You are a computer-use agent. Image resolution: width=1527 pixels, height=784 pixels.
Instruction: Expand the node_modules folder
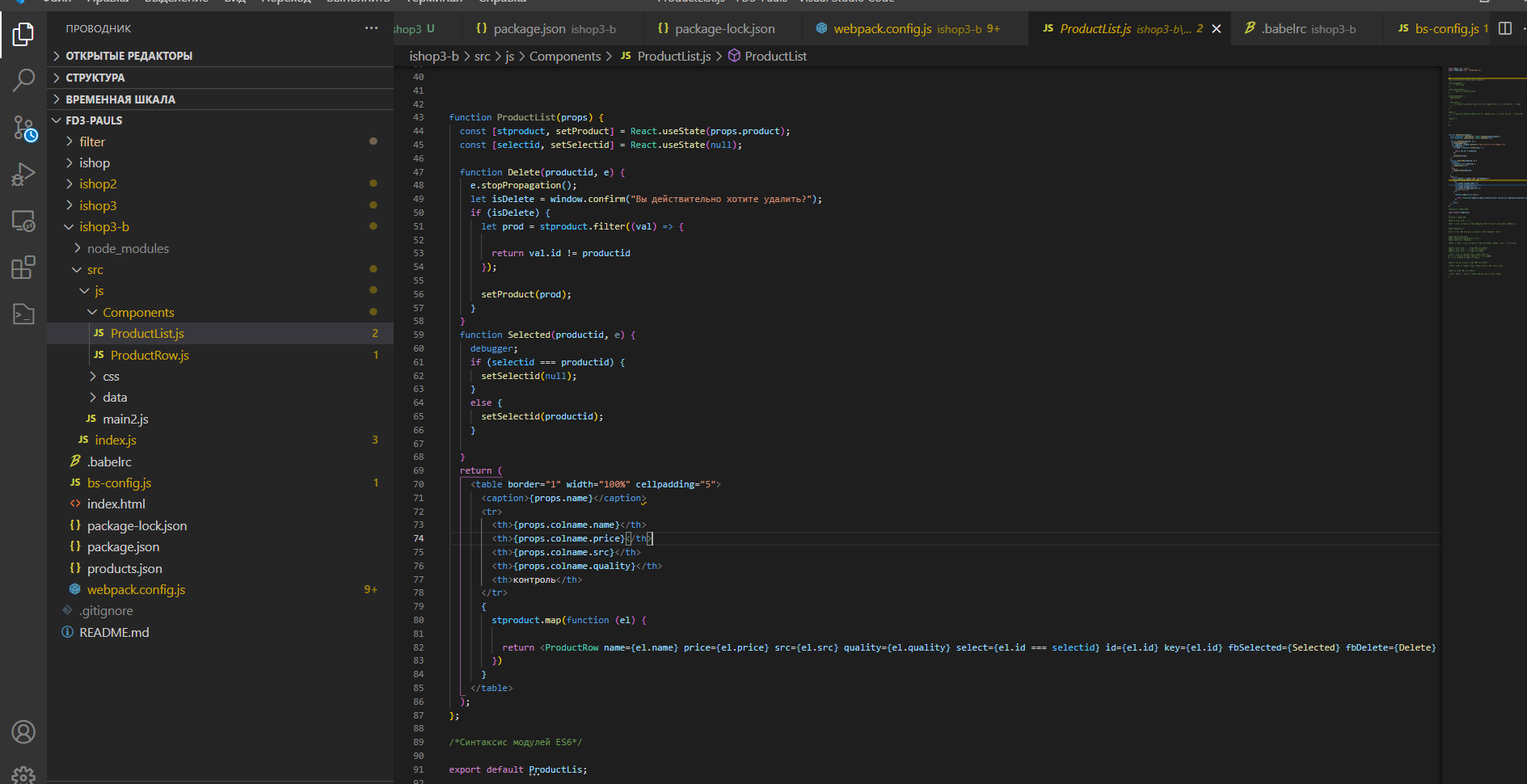pyautogui.click(x=77, y=248)
